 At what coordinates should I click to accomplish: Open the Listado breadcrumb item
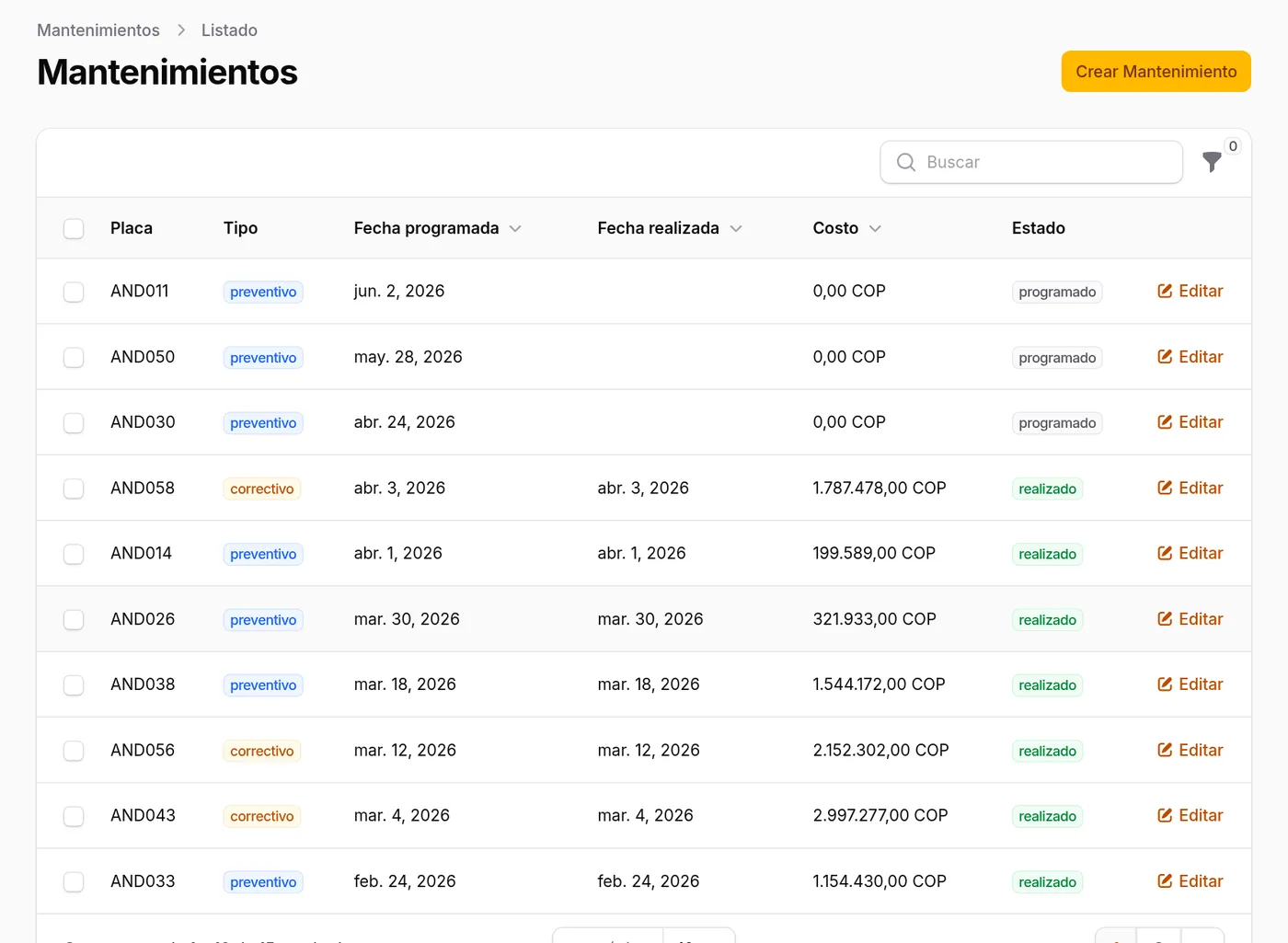pyautogui.click(x=229, y=30)
